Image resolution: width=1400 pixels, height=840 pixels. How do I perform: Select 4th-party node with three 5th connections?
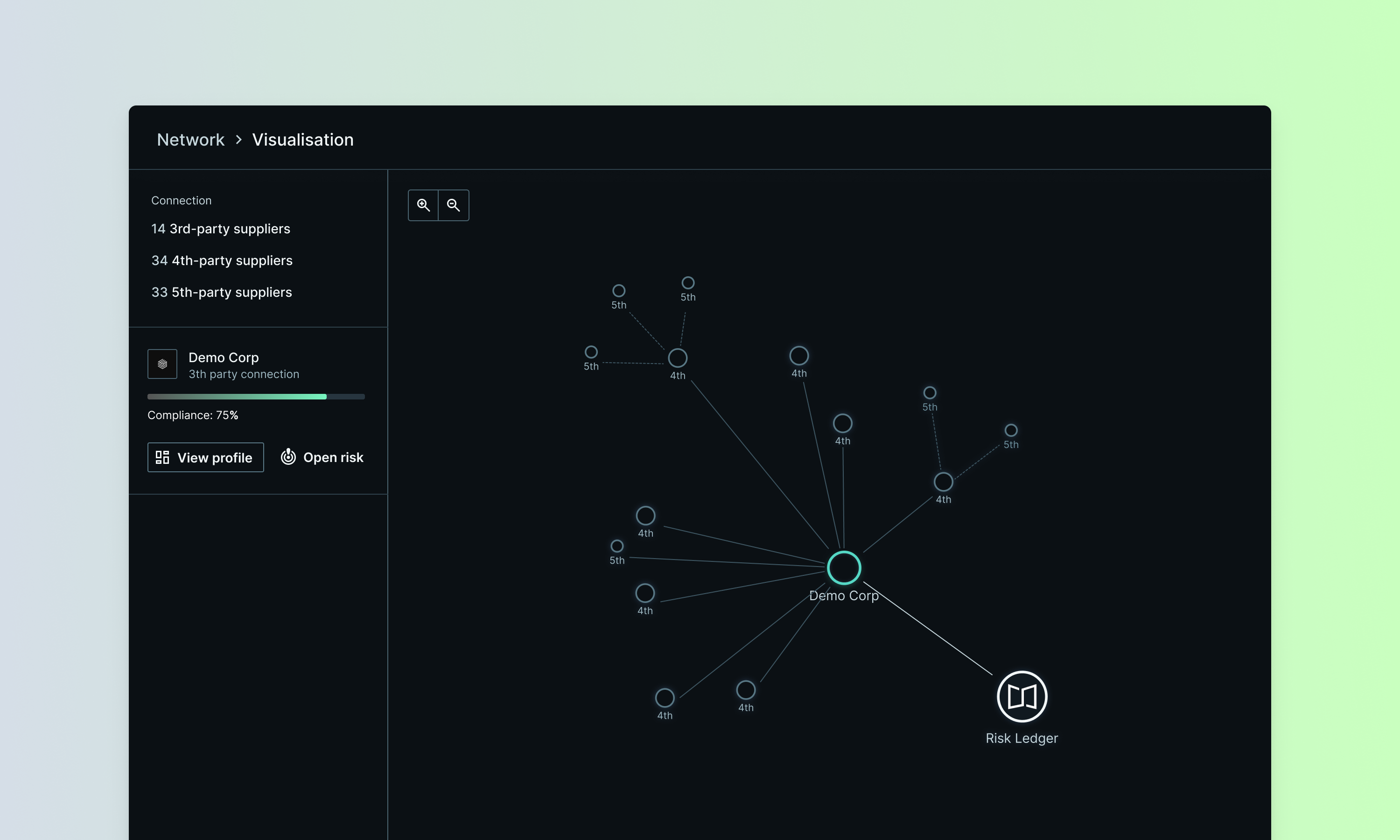tap(677, 358)
